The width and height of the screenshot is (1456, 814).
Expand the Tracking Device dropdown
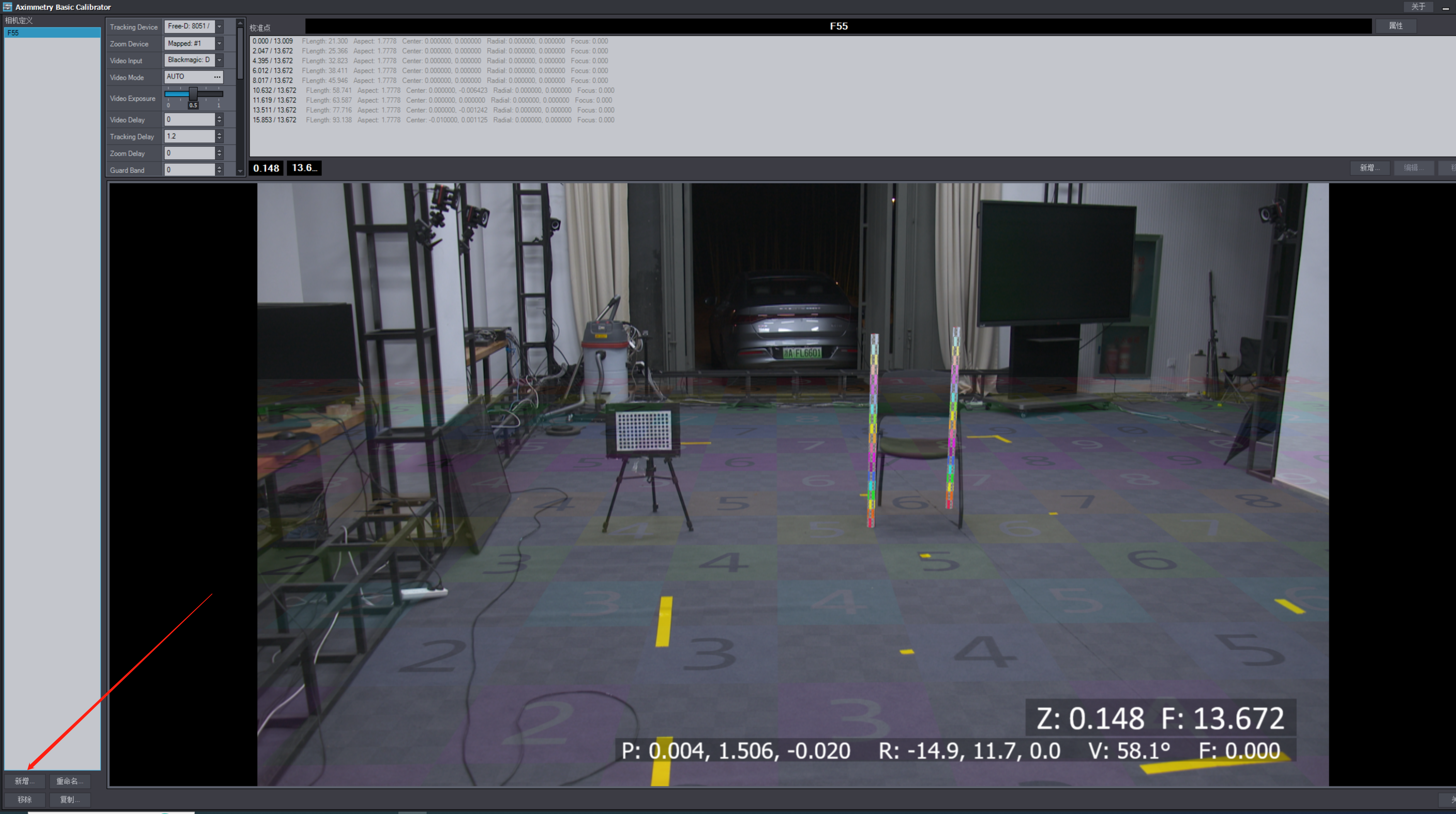tap(219, 27)
